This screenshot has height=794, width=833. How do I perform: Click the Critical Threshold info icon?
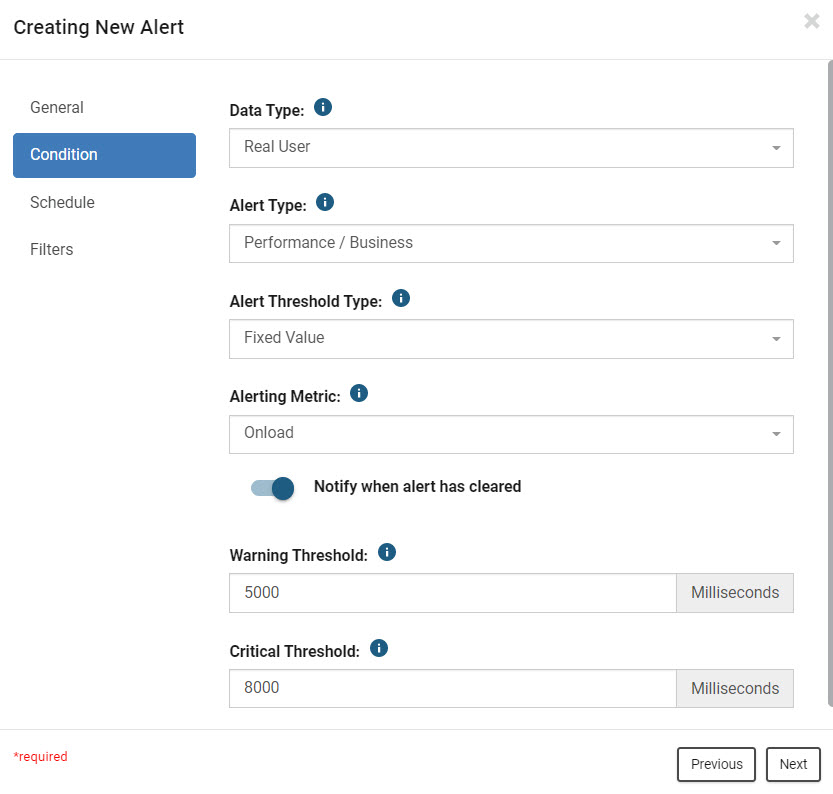pyautogui.click(x=379, y=648)
